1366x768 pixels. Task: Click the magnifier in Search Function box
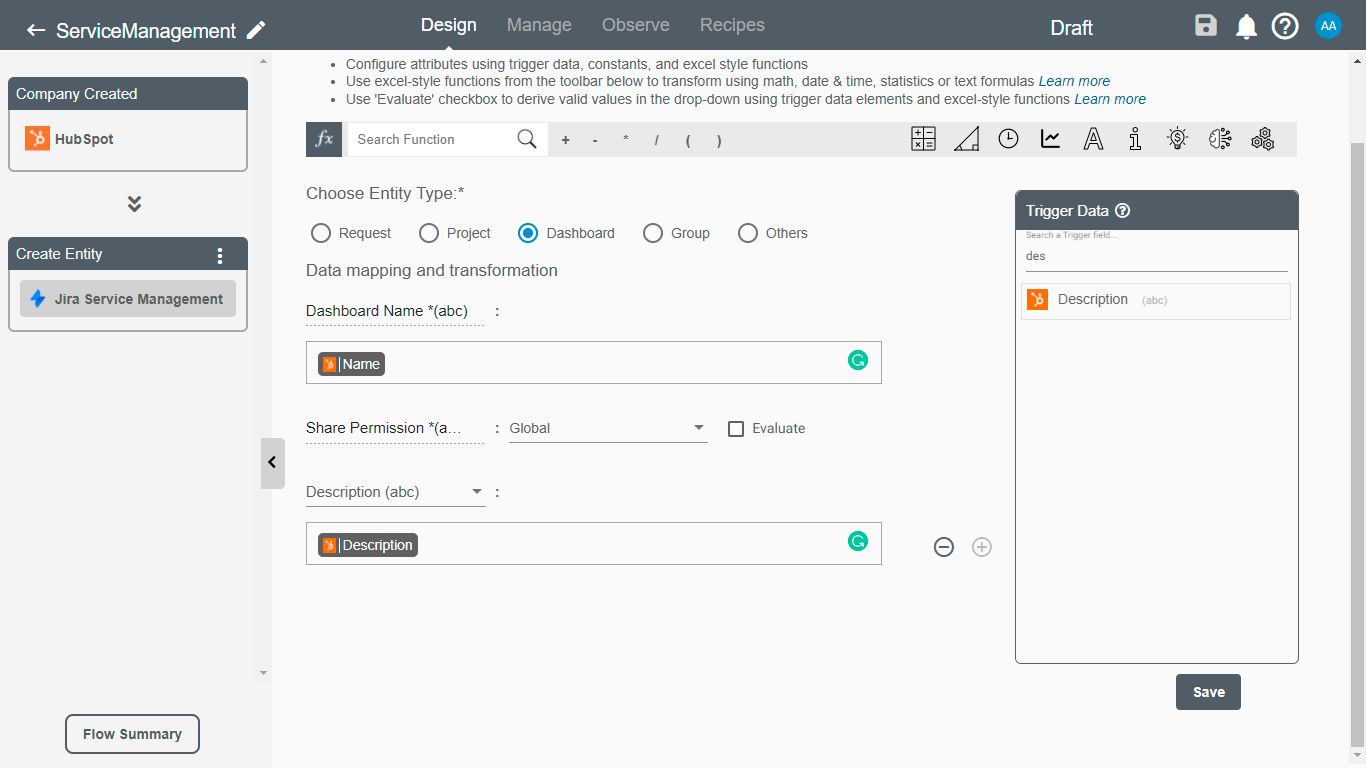pos(527,139)
